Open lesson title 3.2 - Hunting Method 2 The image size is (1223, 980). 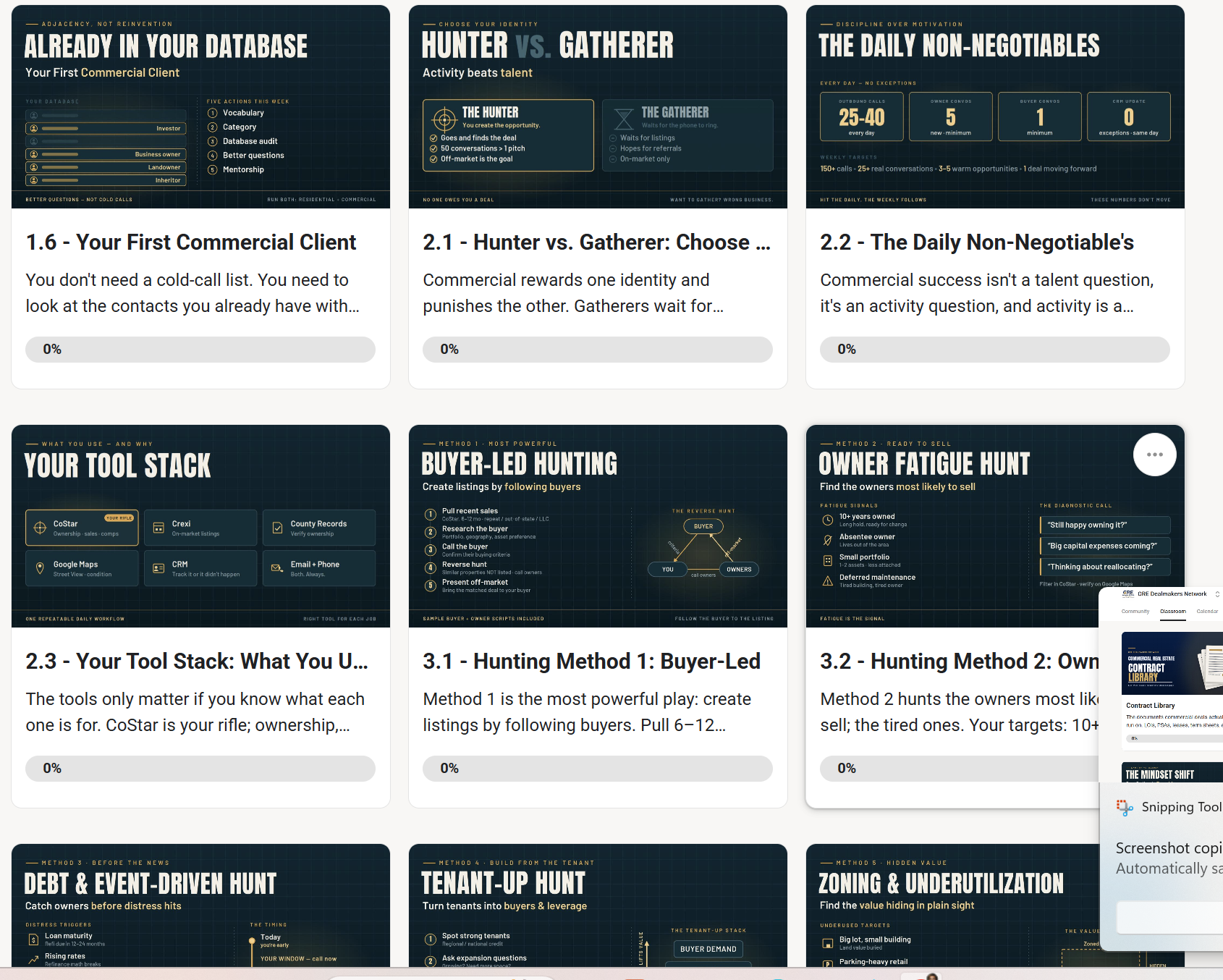(x=960, y=662)
